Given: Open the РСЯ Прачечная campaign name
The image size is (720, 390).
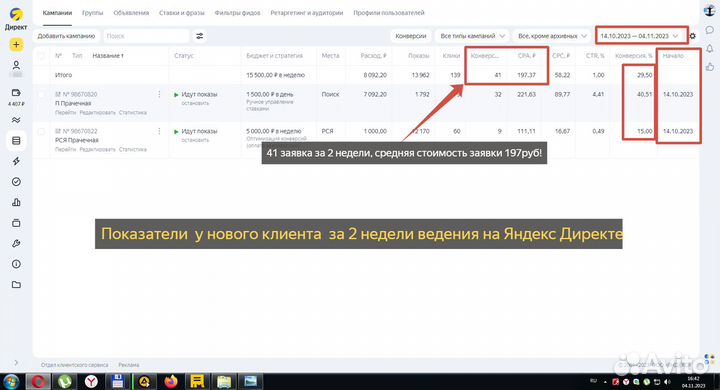Looking at the screenshot, I should point(77,140).
